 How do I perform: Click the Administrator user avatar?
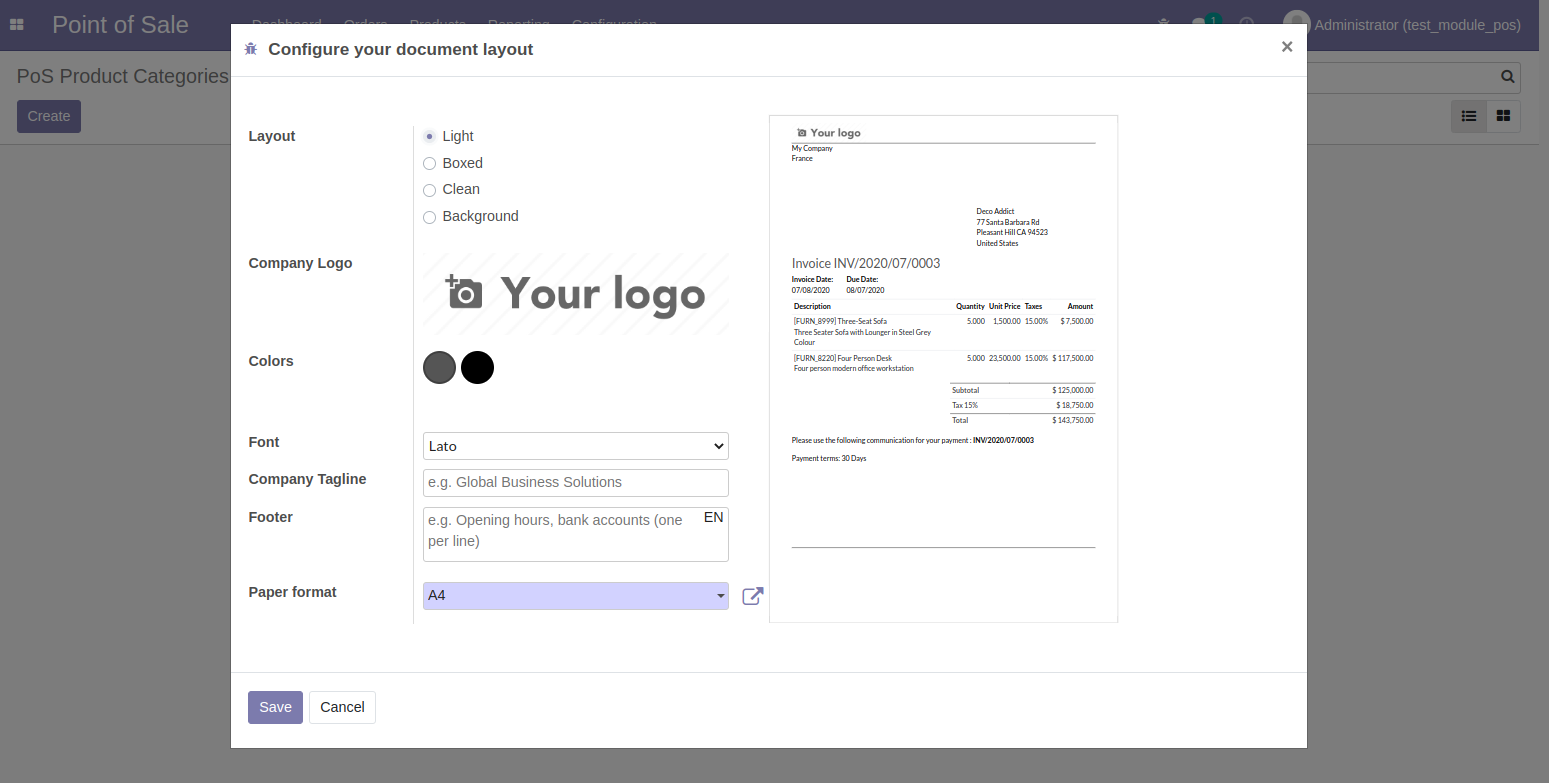point(1296,25)
